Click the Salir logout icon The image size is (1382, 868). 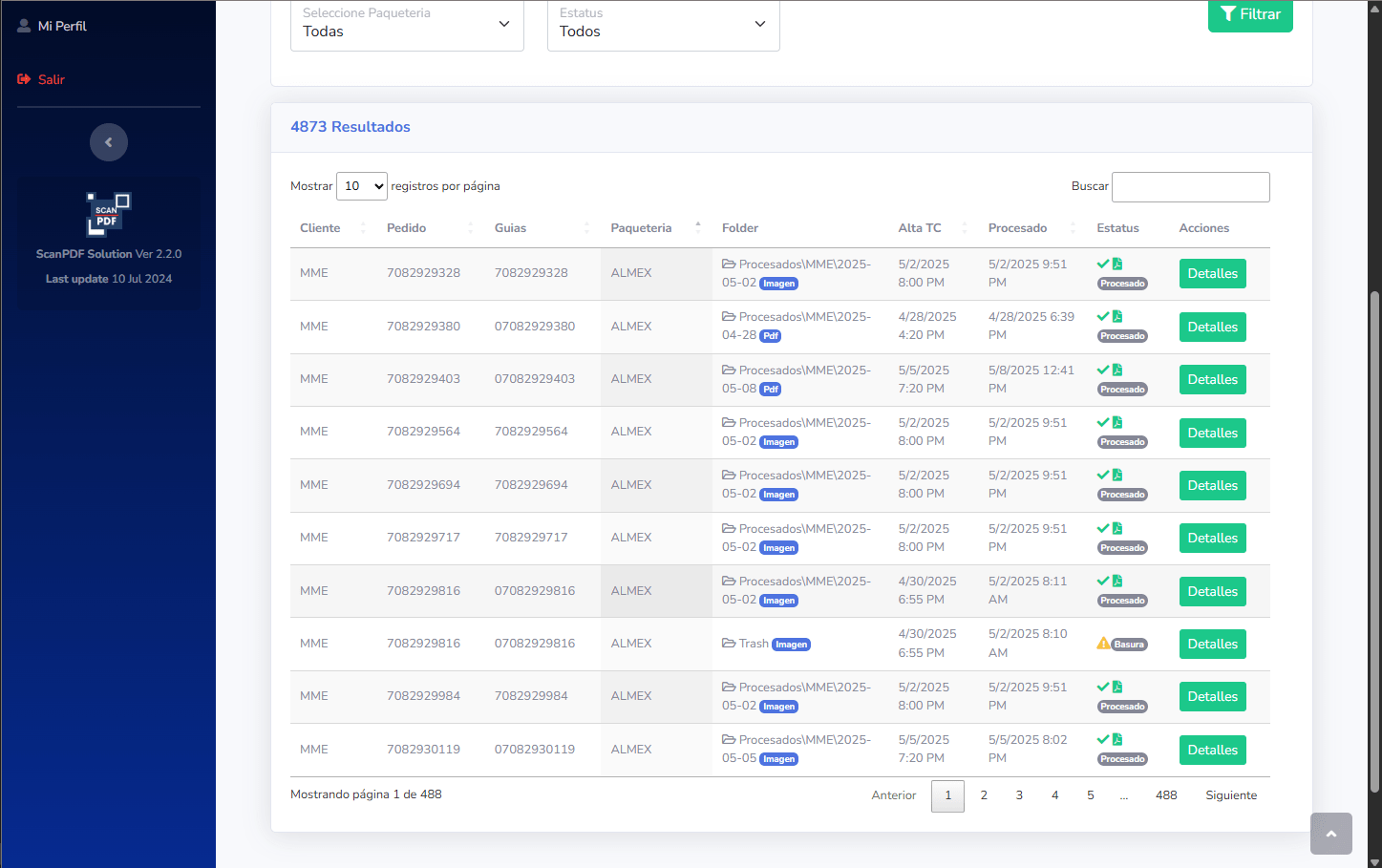[24, 79]
